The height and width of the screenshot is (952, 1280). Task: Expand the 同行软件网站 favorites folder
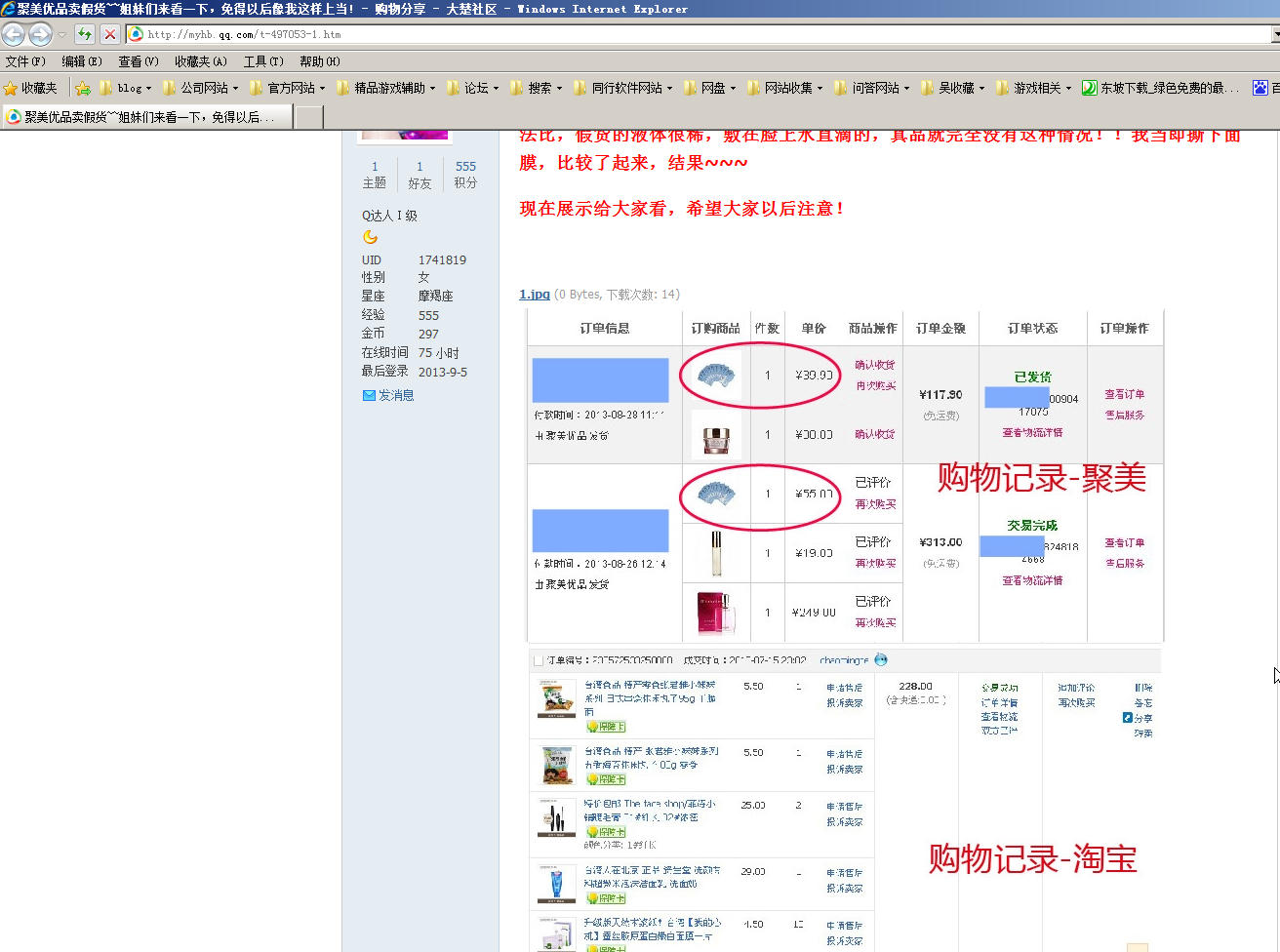[x=623, y=88]
